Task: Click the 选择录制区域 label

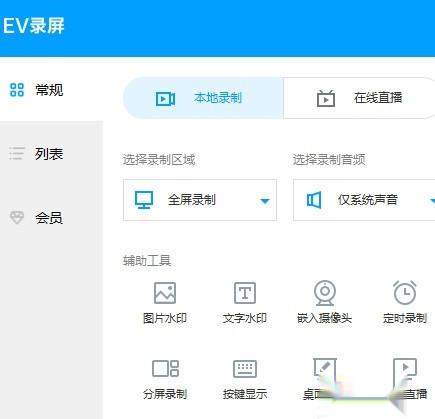Action: 159,160
